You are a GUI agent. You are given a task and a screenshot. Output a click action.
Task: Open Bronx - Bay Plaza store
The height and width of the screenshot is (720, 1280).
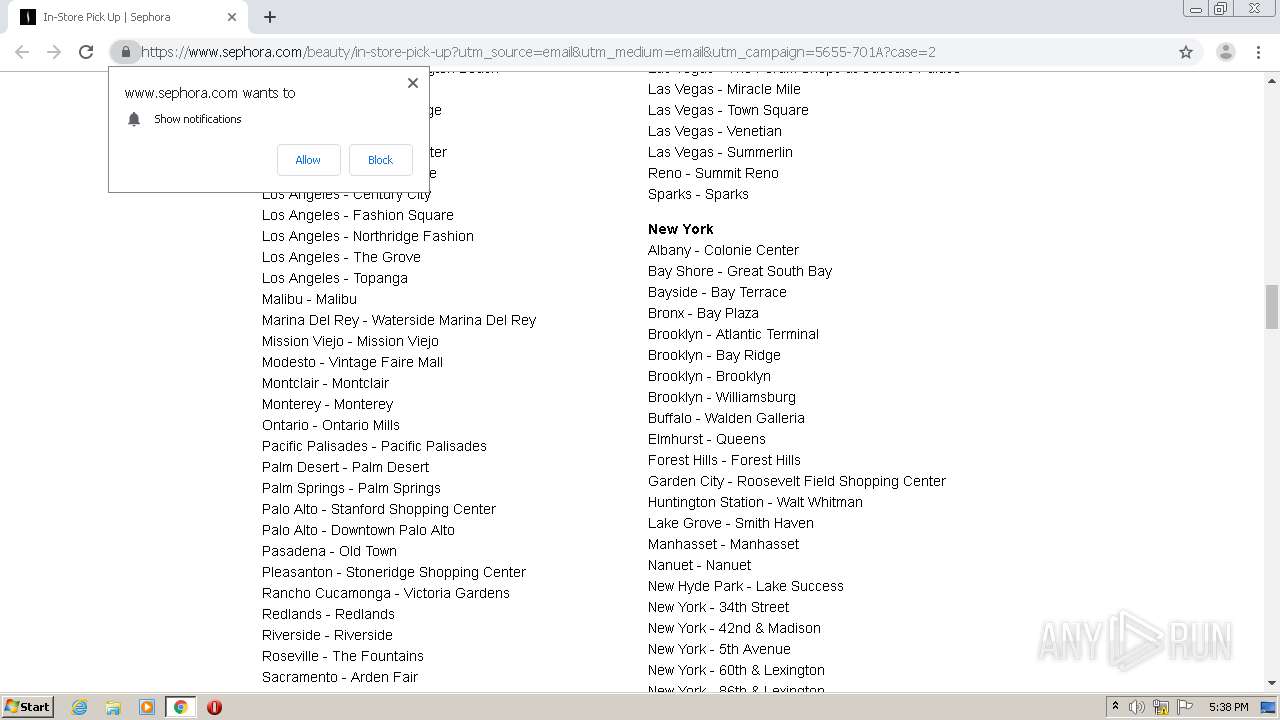(703, 313)
